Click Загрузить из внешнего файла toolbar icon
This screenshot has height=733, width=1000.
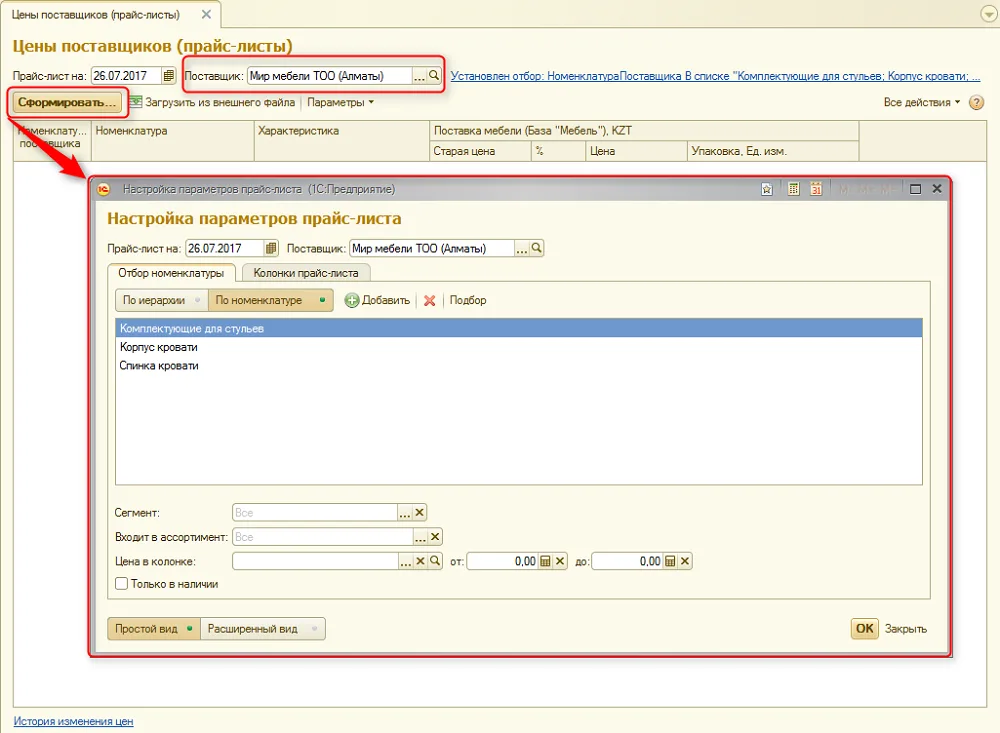[135, 102]
